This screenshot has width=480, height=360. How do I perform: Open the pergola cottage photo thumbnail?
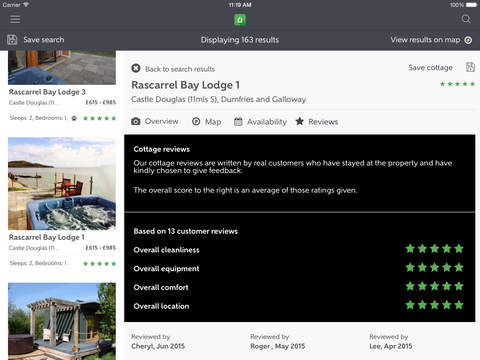pos(62,321)
